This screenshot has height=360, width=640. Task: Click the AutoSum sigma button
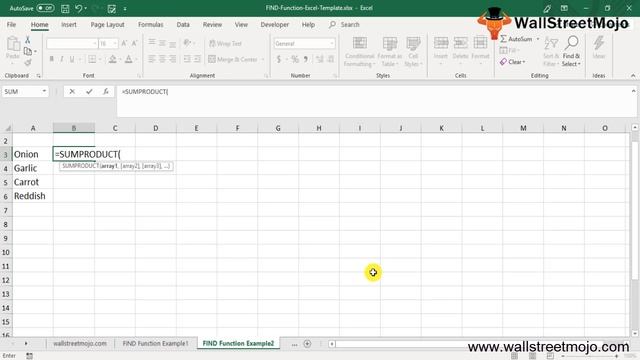click(x=516, y=39)
